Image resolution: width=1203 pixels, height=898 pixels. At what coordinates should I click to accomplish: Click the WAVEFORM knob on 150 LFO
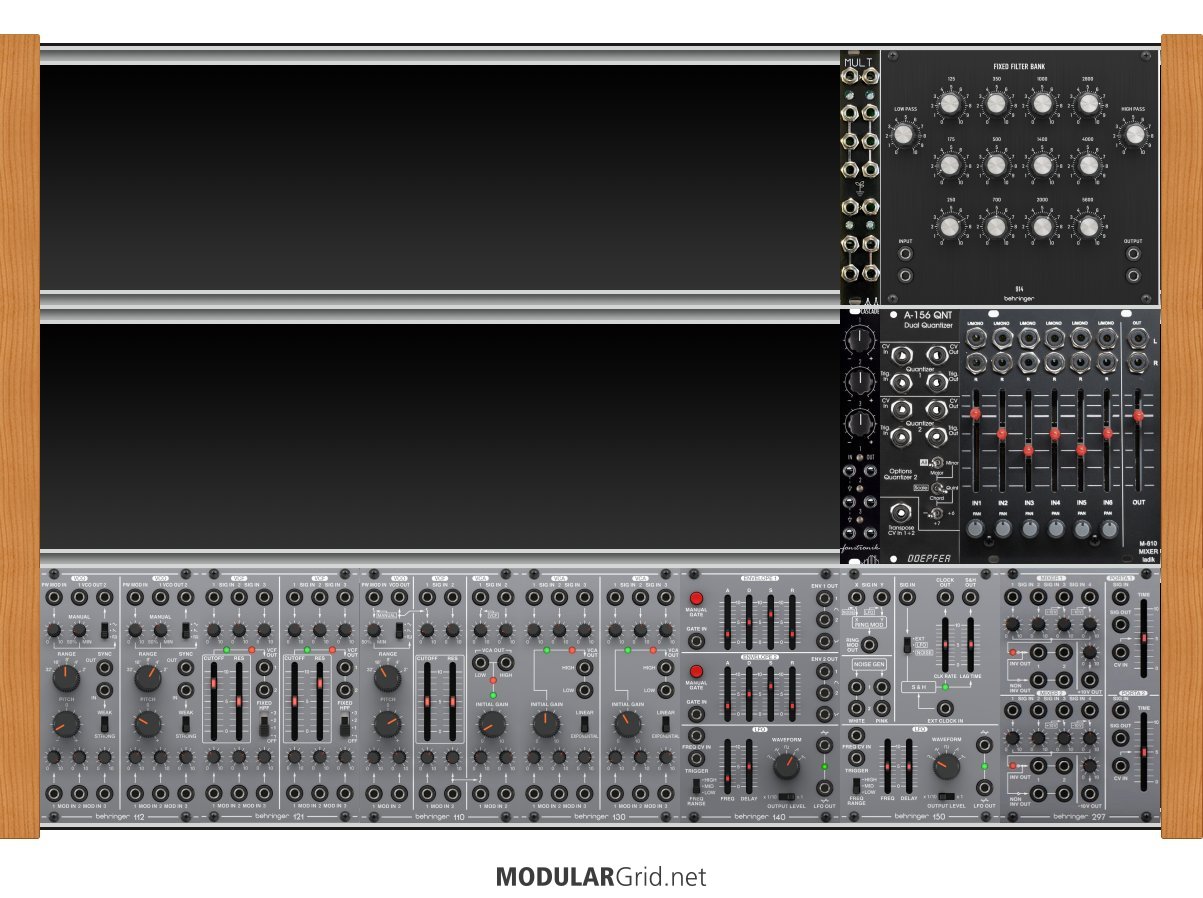click(x=946, y=767)
